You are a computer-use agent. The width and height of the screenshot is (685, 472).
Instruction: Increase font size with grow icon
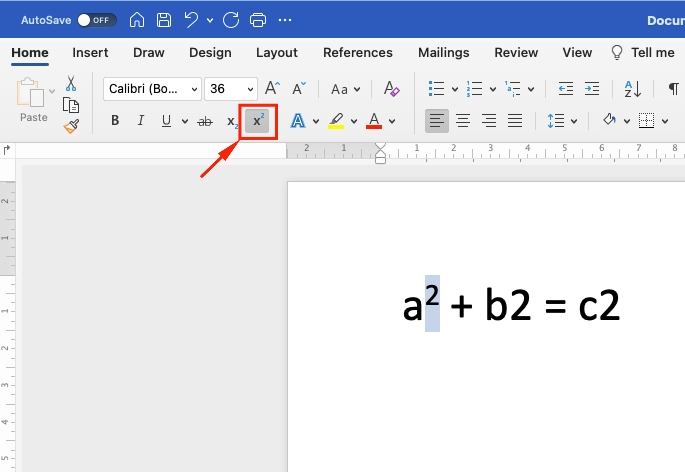(x=273, y=88)
